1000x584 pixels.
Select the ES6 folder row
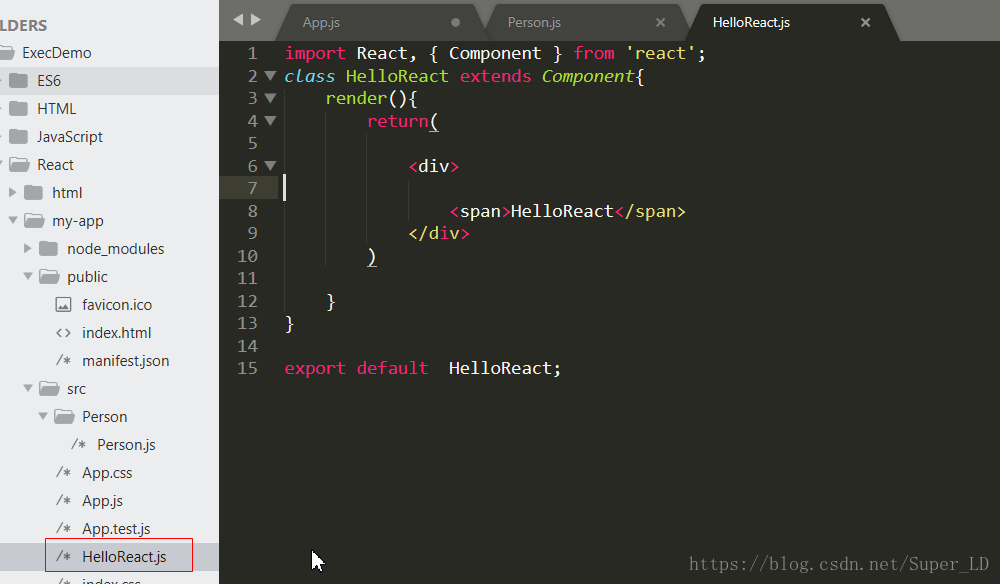pyautogui.click(x=109, y=80)
